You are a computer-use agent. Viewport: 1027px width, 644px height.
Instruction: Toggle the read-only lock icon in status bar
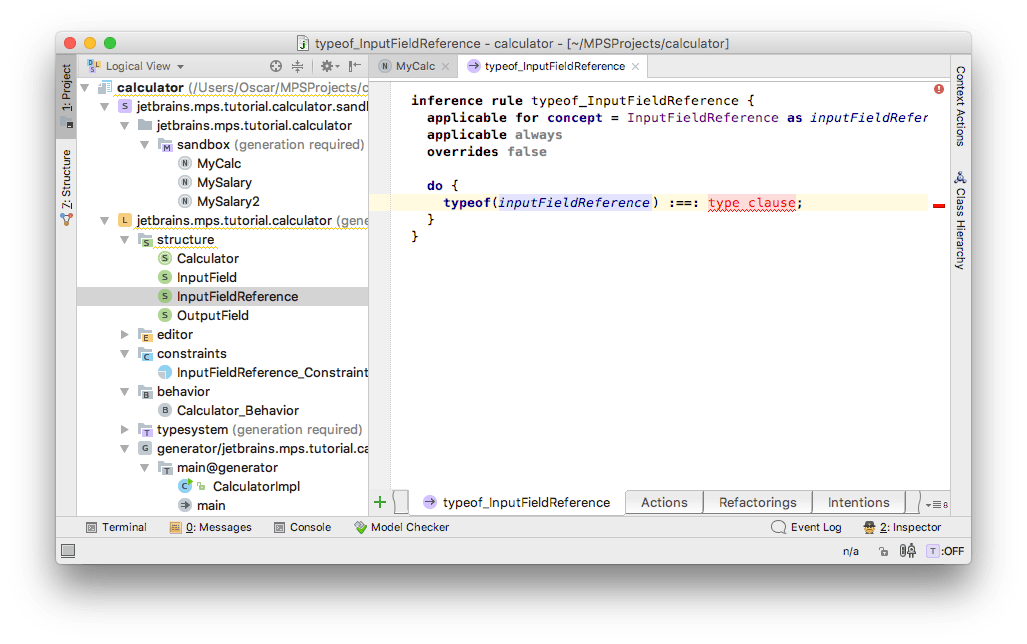[x=882, y=550]
